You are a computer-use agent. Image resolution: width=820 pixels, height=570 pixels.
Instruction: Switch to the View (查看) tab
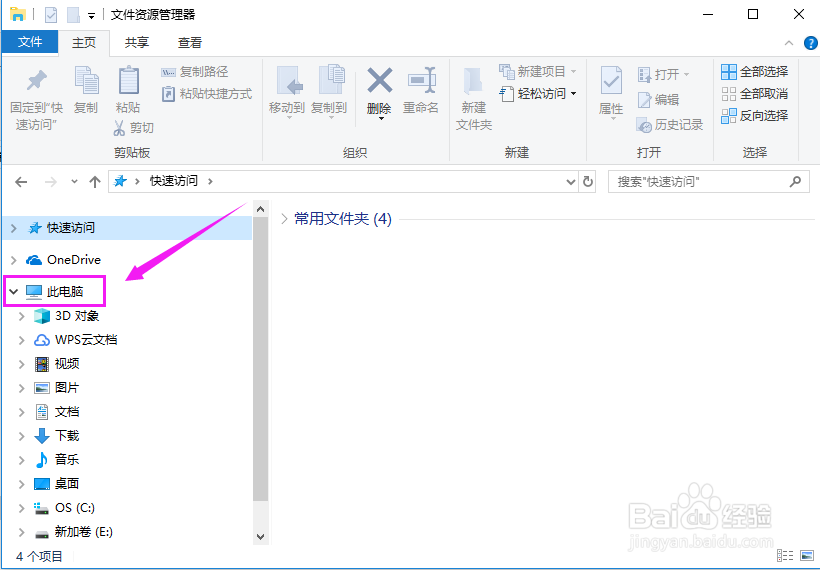190,43
